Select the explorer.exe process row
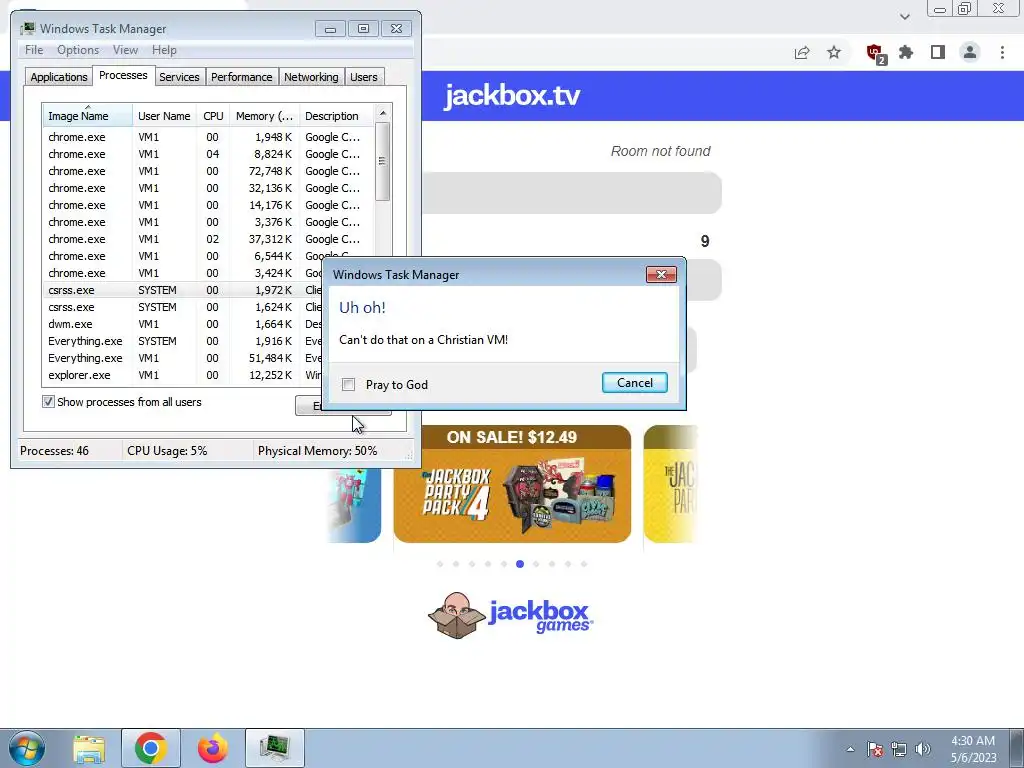1024x768 pixels. point(183,375)
